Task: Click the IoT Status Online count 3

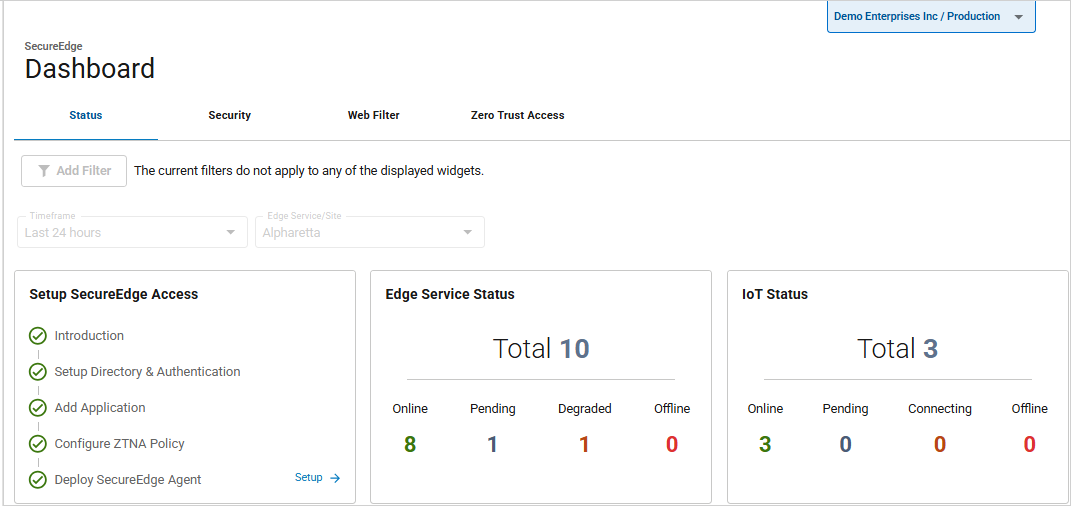Action: pos(765,445)
